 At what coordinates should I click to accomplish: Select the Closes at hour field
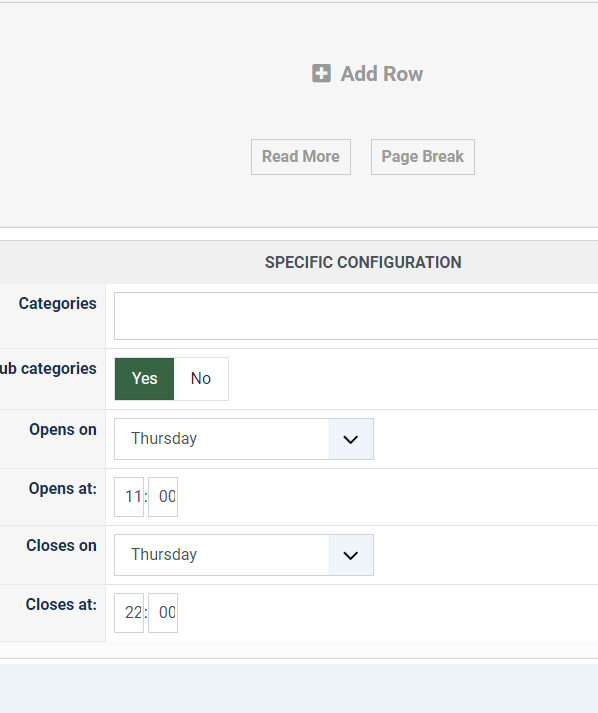click(129, 613)
